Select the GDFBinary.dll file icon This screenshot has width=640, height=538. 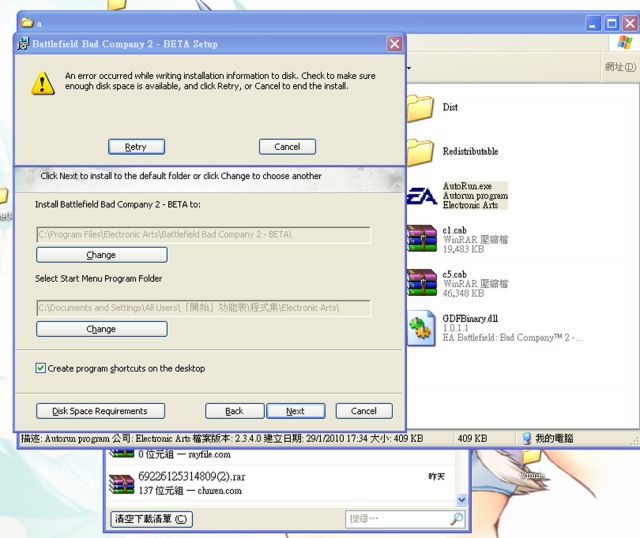pos(421,327)
